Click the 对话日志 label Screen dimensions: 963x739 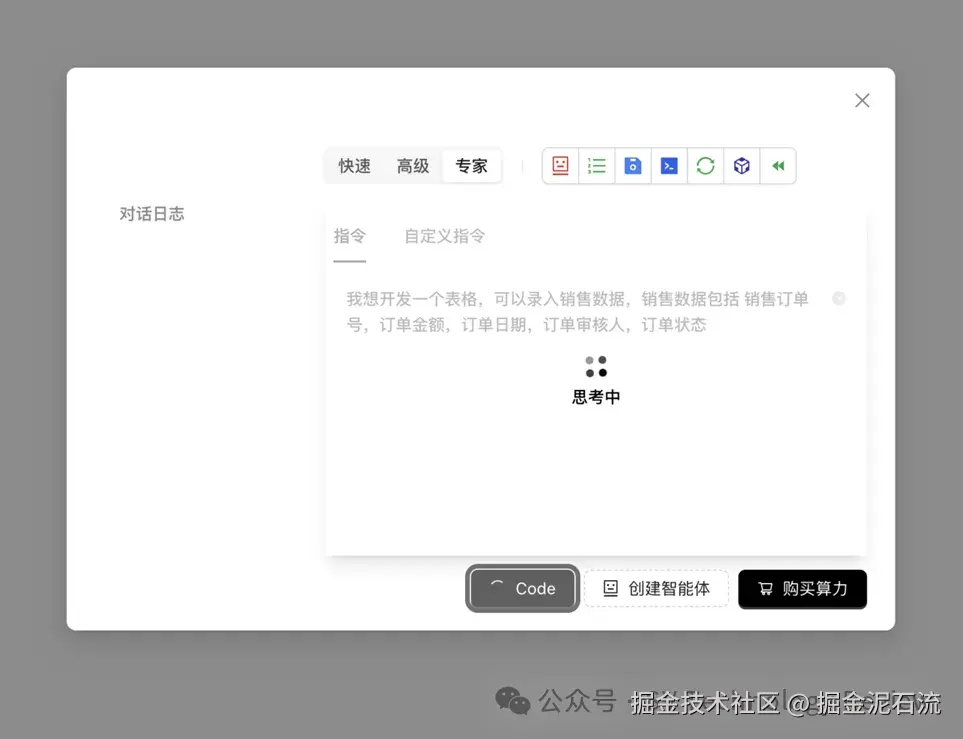pos(152,214)
